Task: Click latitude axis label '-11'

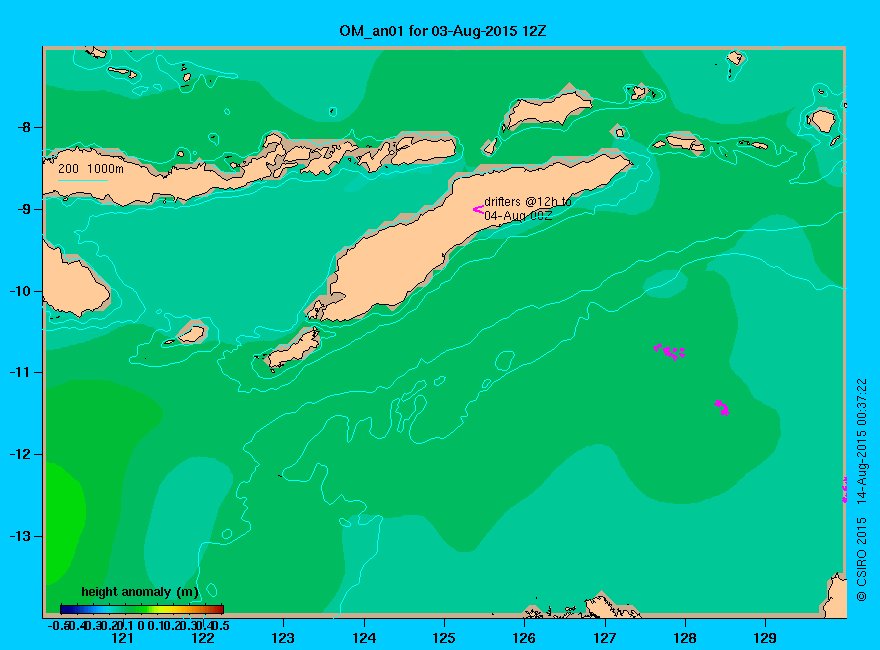Action: (21, 372)
